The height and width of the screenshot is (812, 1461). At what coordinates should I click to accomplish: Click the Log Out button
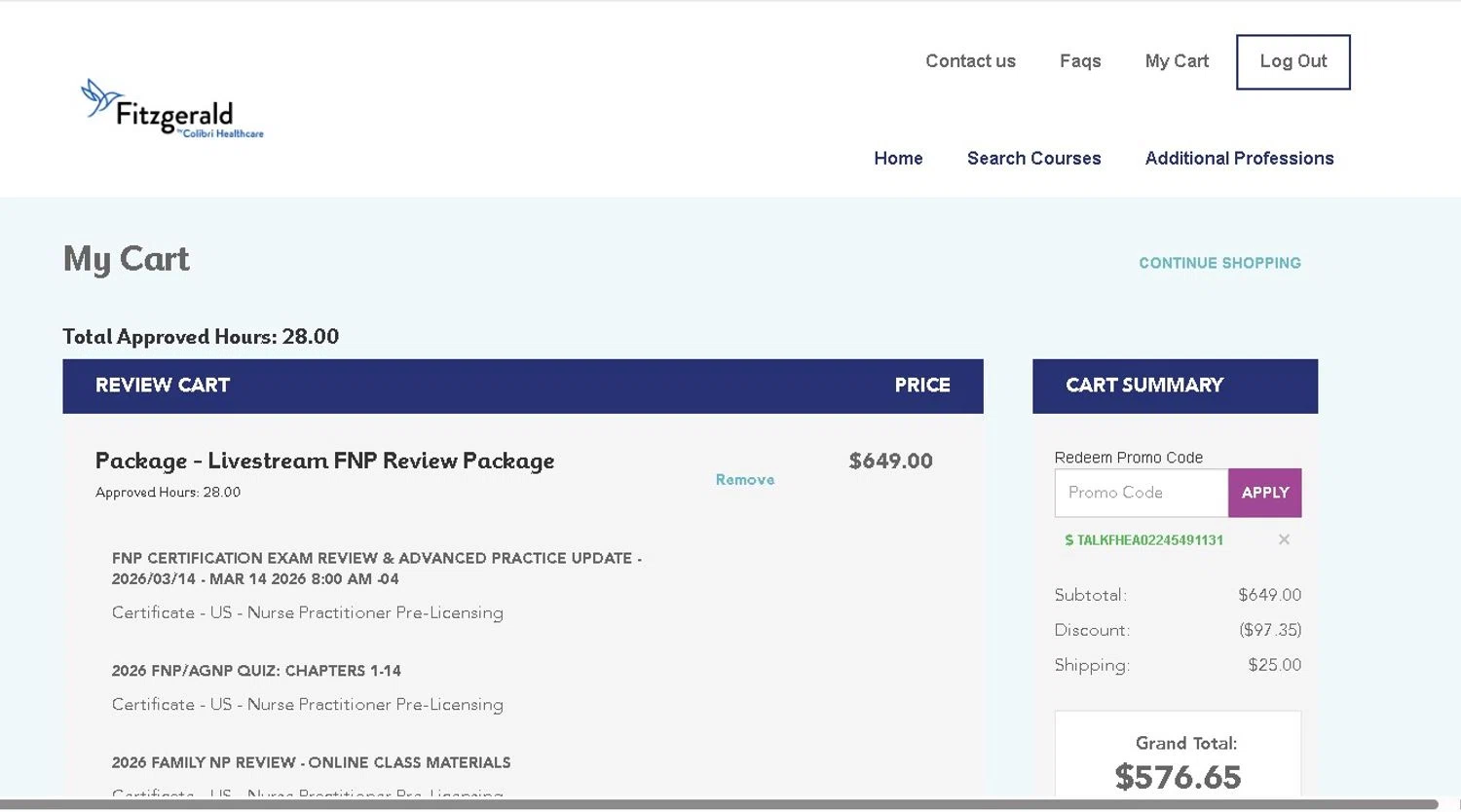click(1293, 62)
